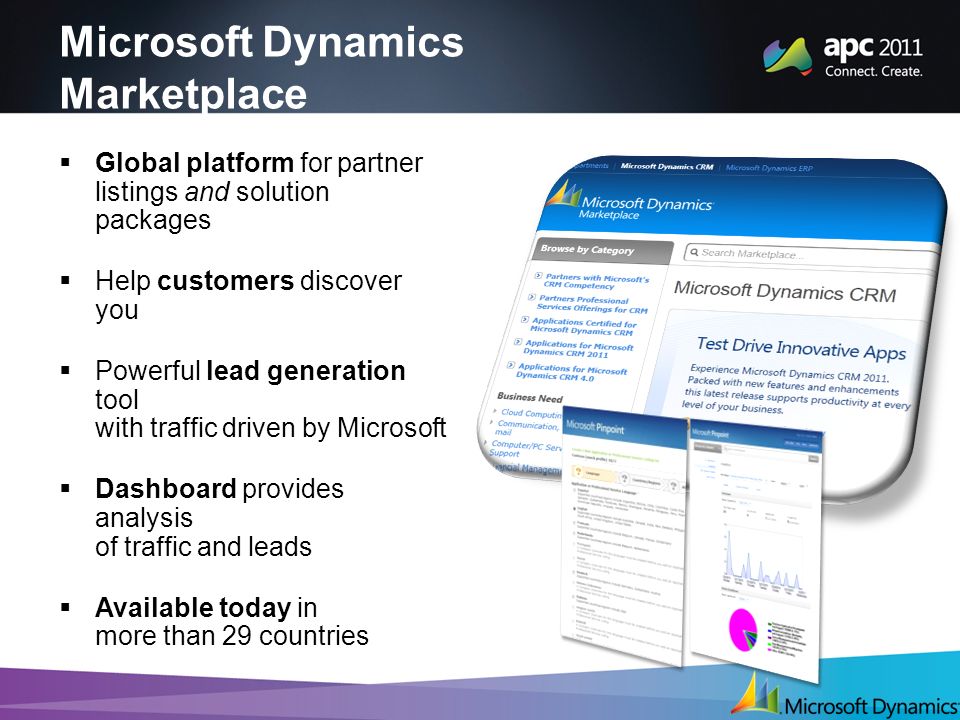This screenshot has height=720, width=960.
Task: Open Applications for Microsoft Dynamics CRM 2011
Action: pyautogui.click(x=578, y=350)
